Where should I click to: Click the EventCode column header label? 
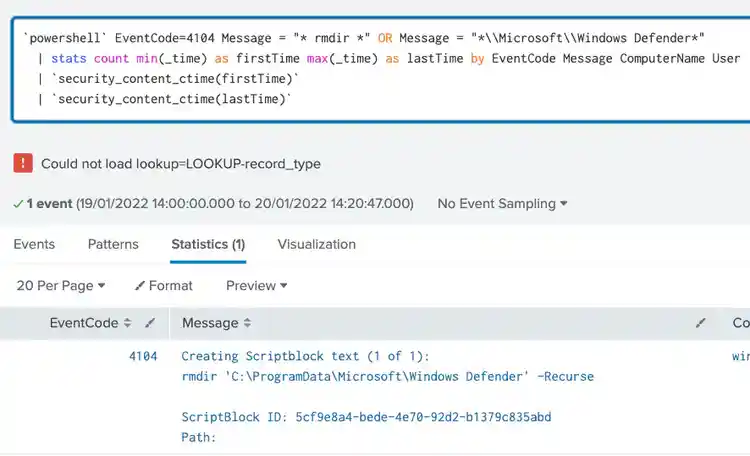coord(84,323)
